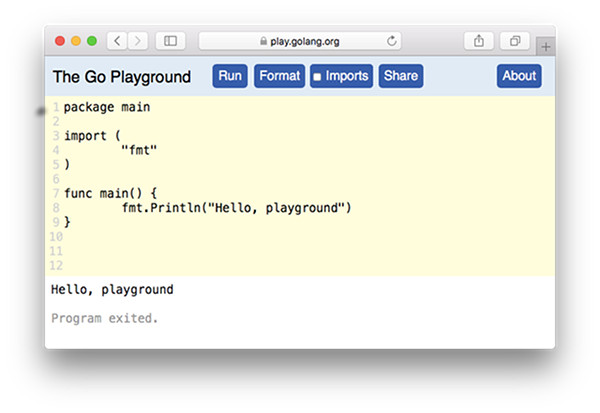The height and width of the screenshot is (413, 600).
Task: Open the Safari share sheet icon
Action: point(478,41)
